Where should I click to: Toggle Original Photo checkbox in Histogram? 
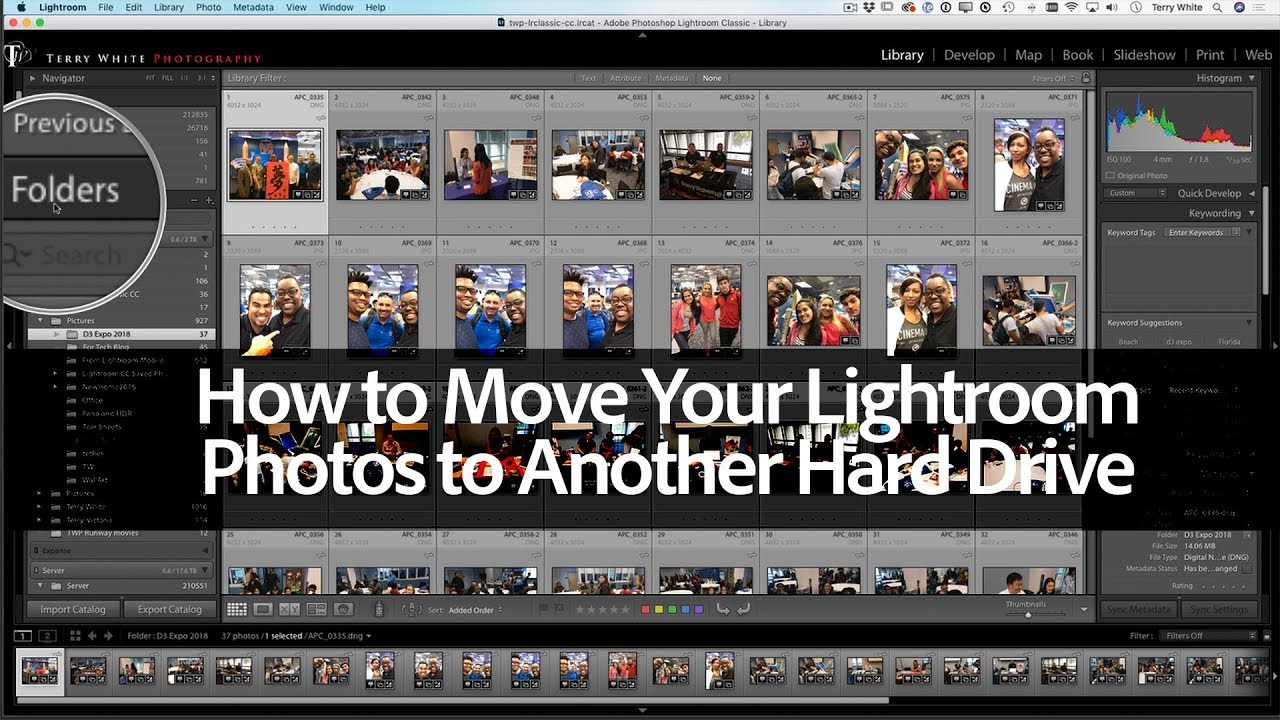tap(1111, 176)
